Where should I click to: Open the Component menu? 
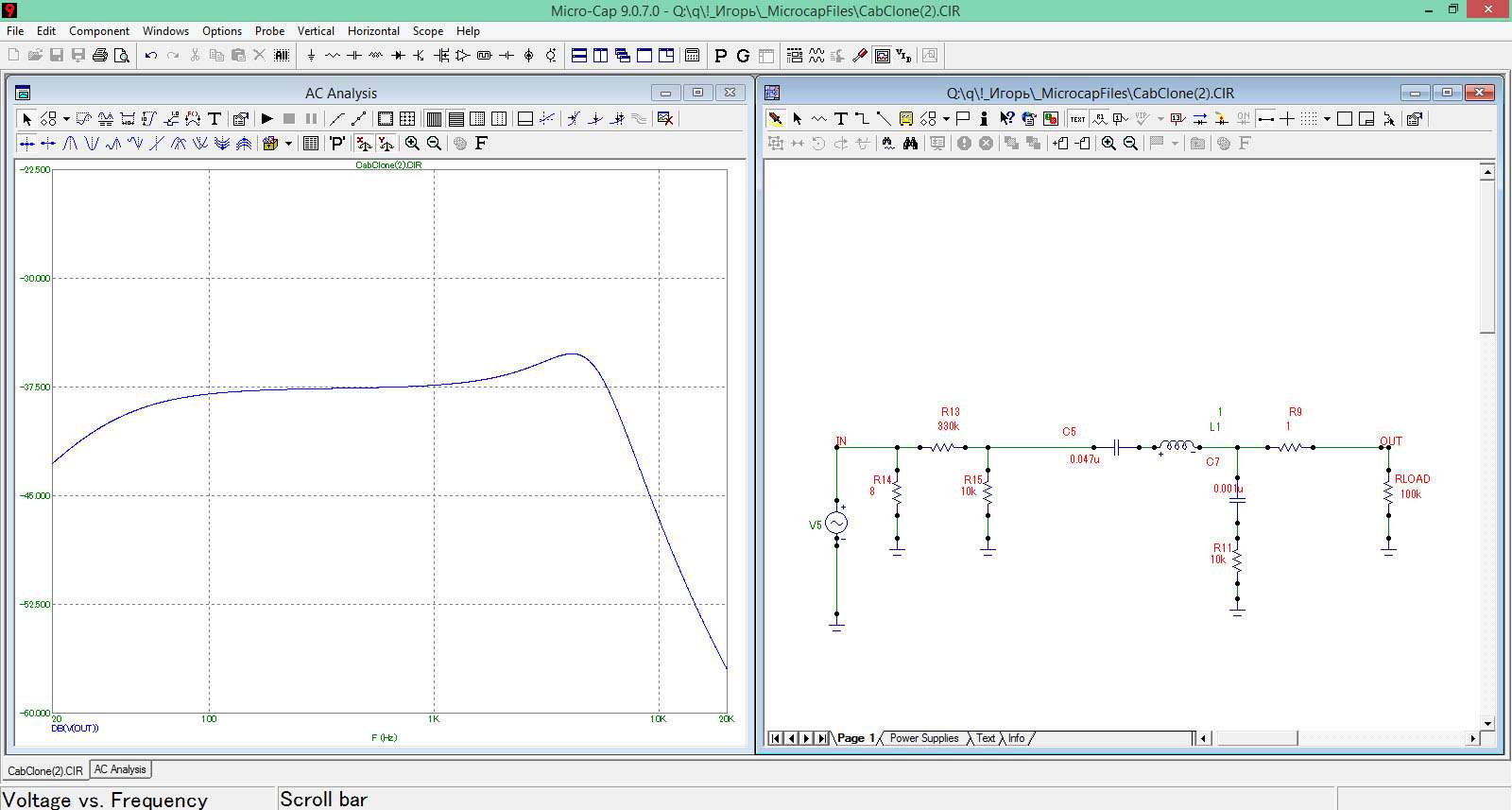point(98,31)
